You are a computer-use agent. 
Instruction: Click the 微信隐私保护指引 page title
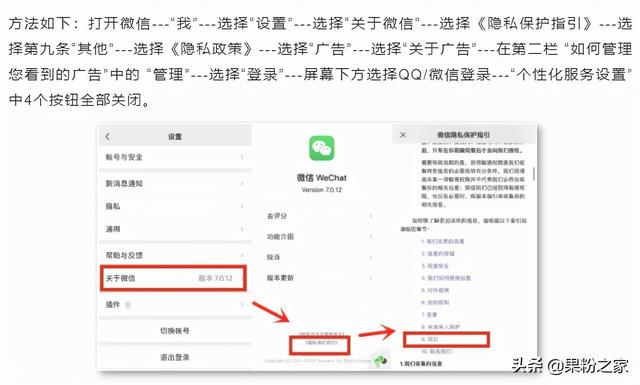[463, 135]
